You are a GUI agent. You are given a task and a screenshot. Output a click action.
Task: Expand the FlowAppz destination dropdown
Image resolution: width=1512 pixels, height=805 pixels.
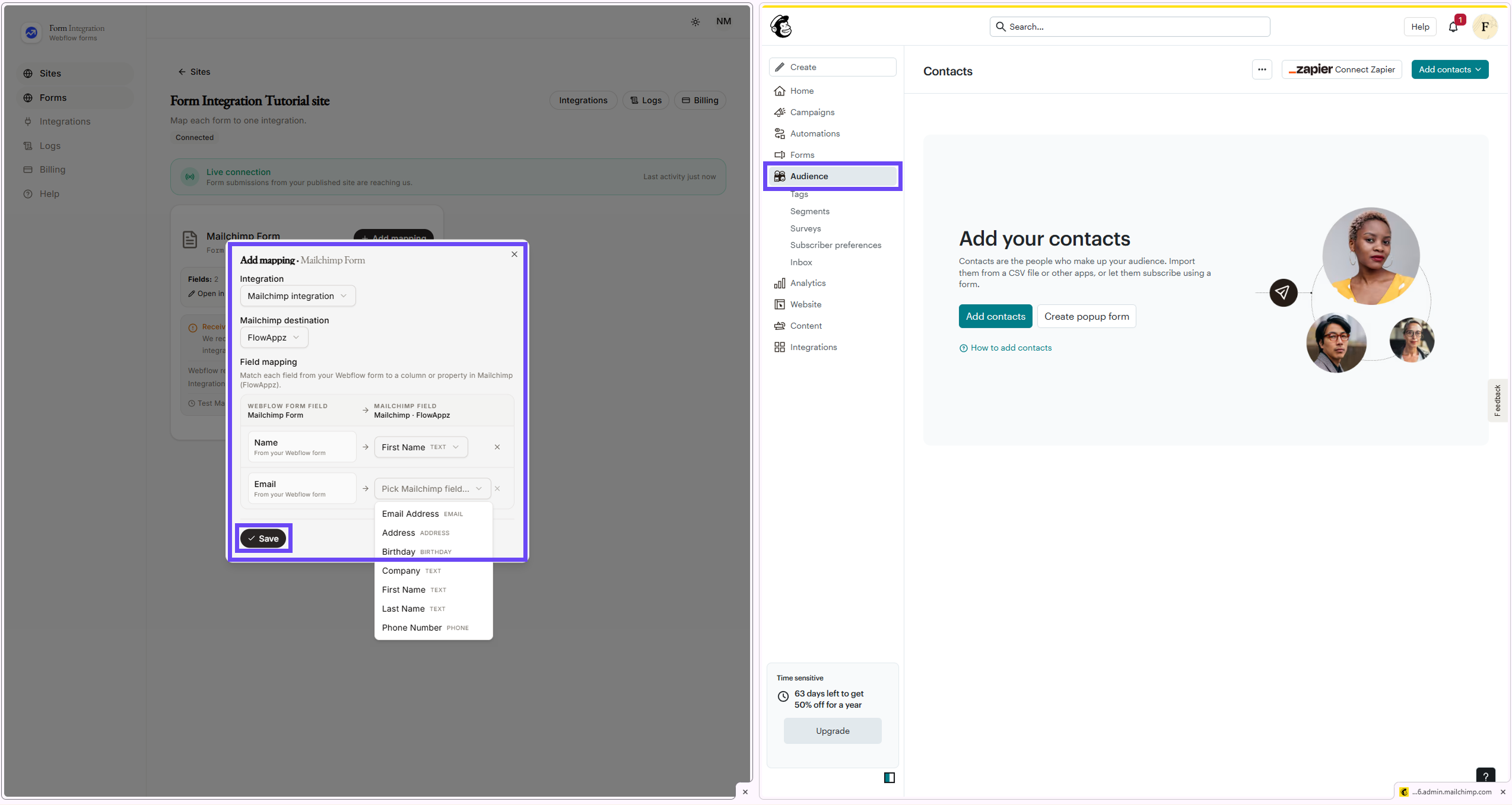click(x=274, y=338)
